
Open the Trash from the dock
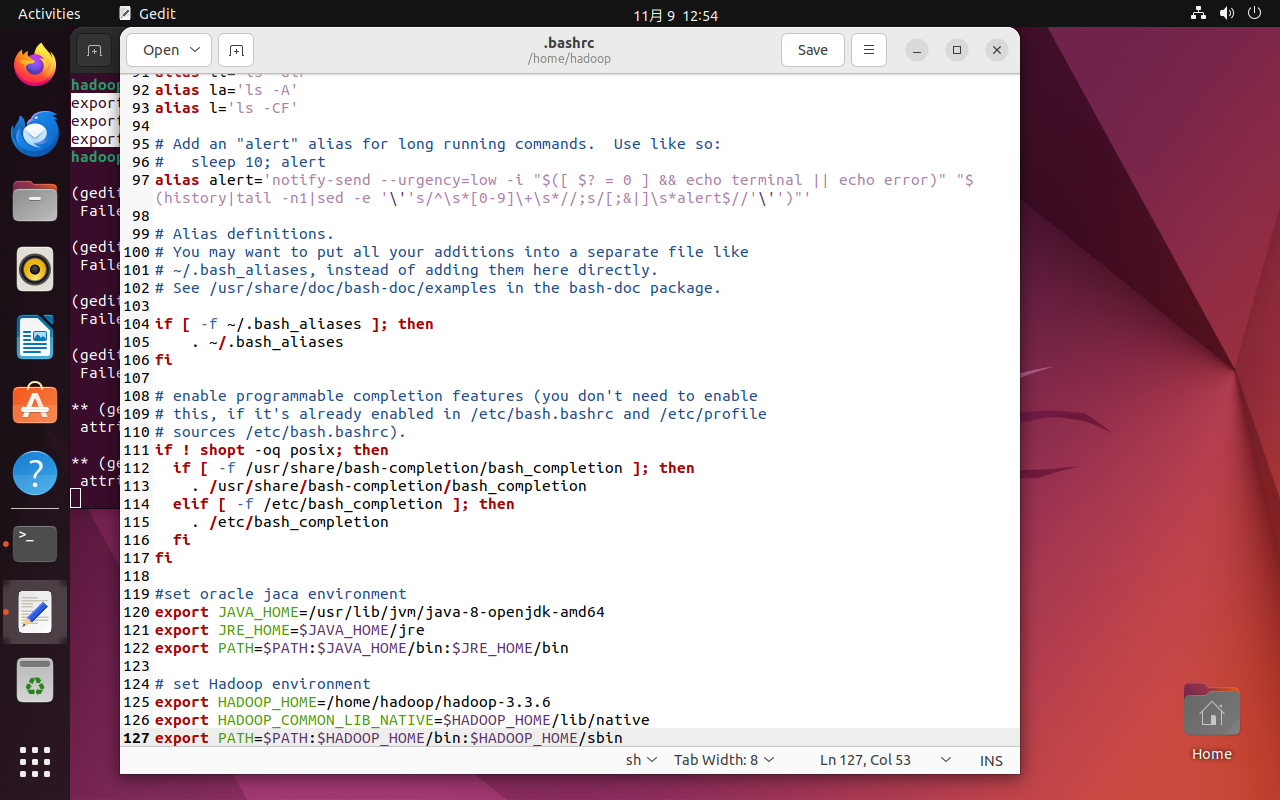tap(35, 680)
